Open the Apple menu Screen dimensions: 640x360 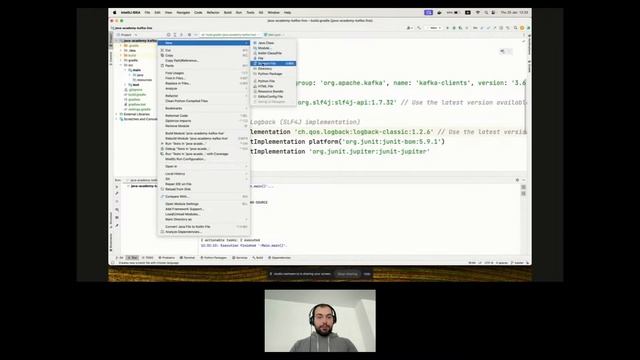click(x=115, y=13)
